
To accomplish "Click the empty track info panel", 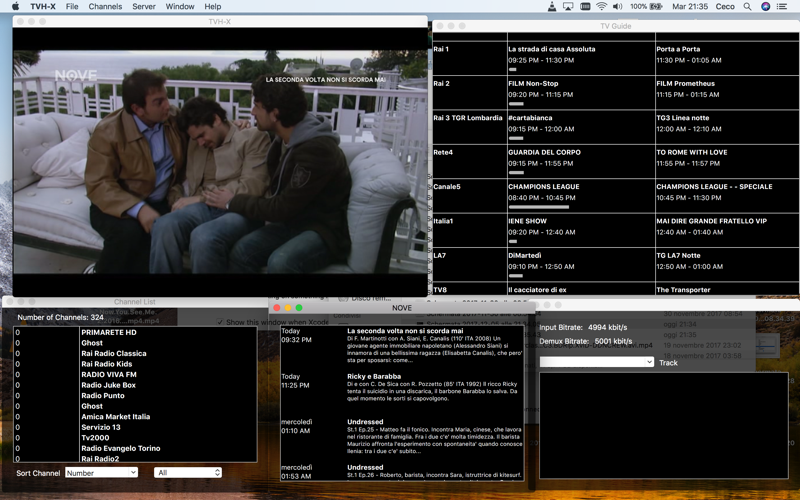I will click(x=664, y=425).
